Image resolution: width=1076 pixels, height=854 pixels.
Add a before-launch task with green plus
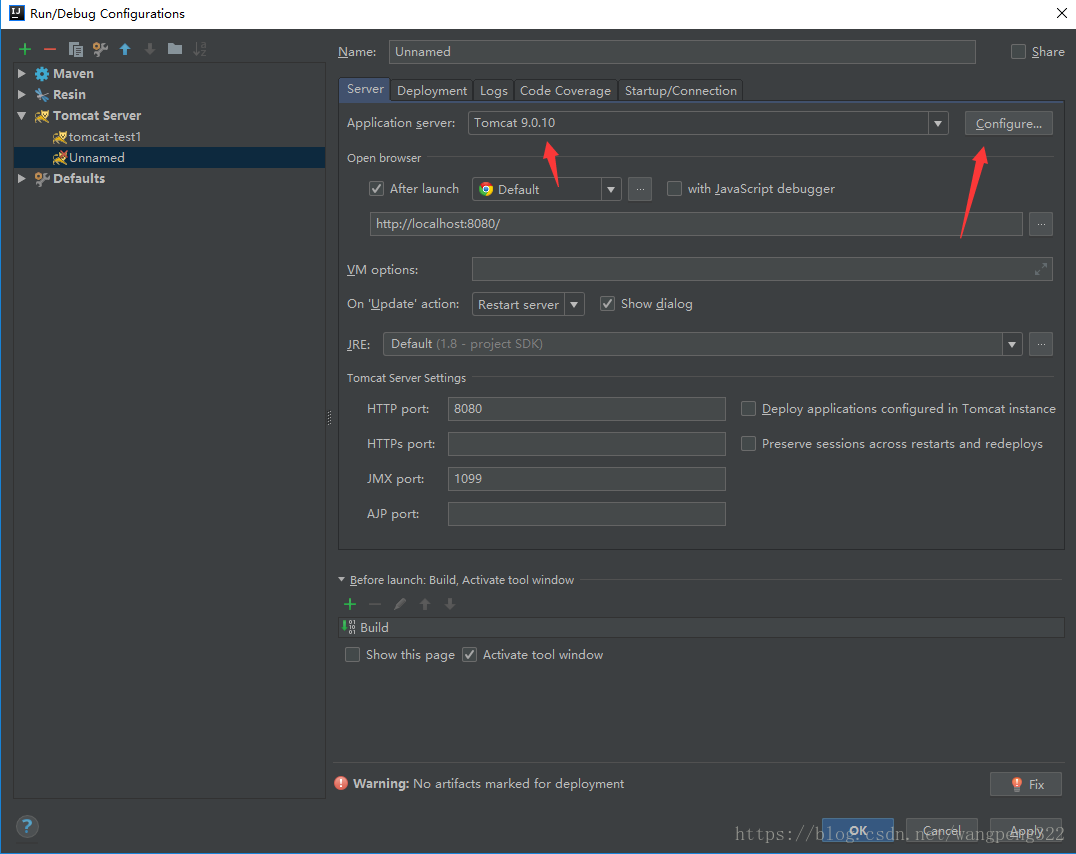pos(350,604)
